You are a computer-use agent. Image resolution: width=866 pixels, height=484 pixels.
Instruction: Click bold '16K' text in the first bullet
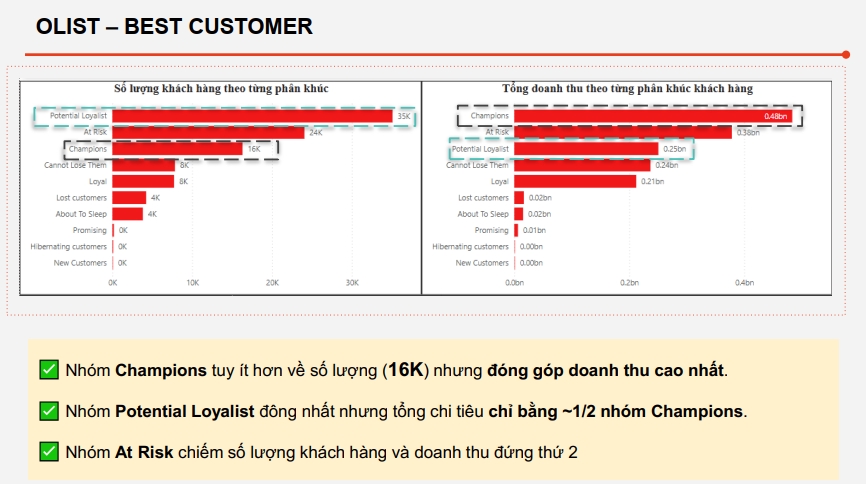coord(406,370)
